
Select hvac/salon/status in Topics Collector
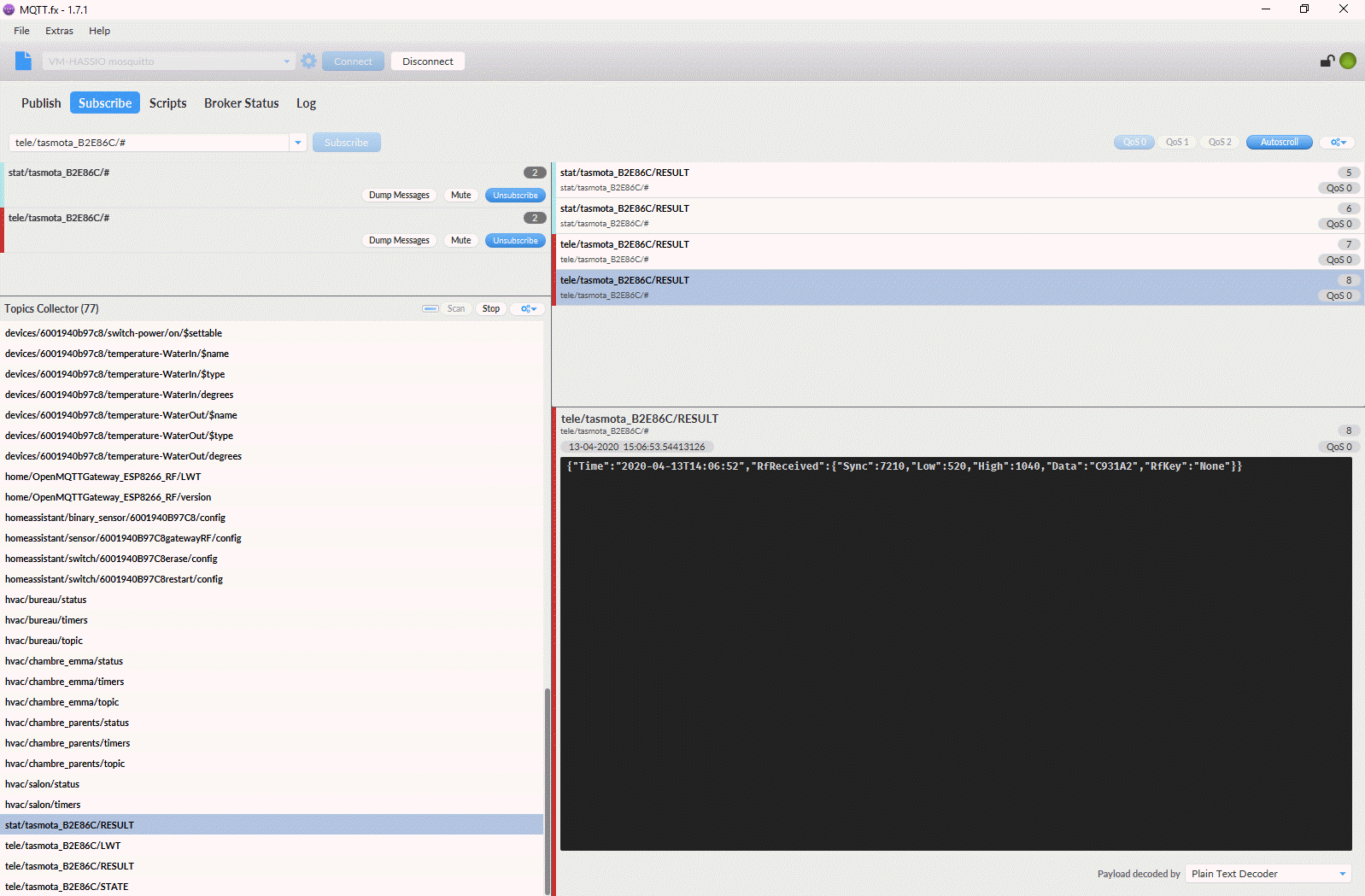coord(42,784)
